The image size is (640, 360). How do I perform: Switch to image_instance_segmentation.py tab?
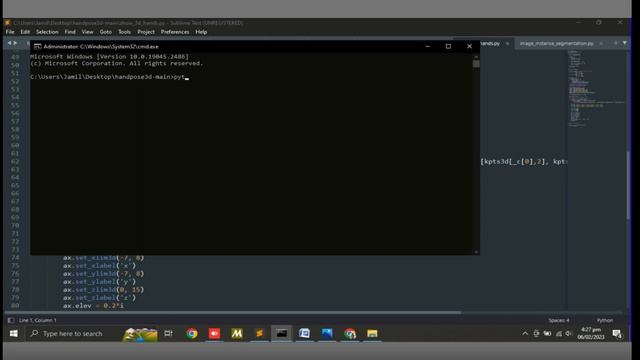tap(556, 43)
